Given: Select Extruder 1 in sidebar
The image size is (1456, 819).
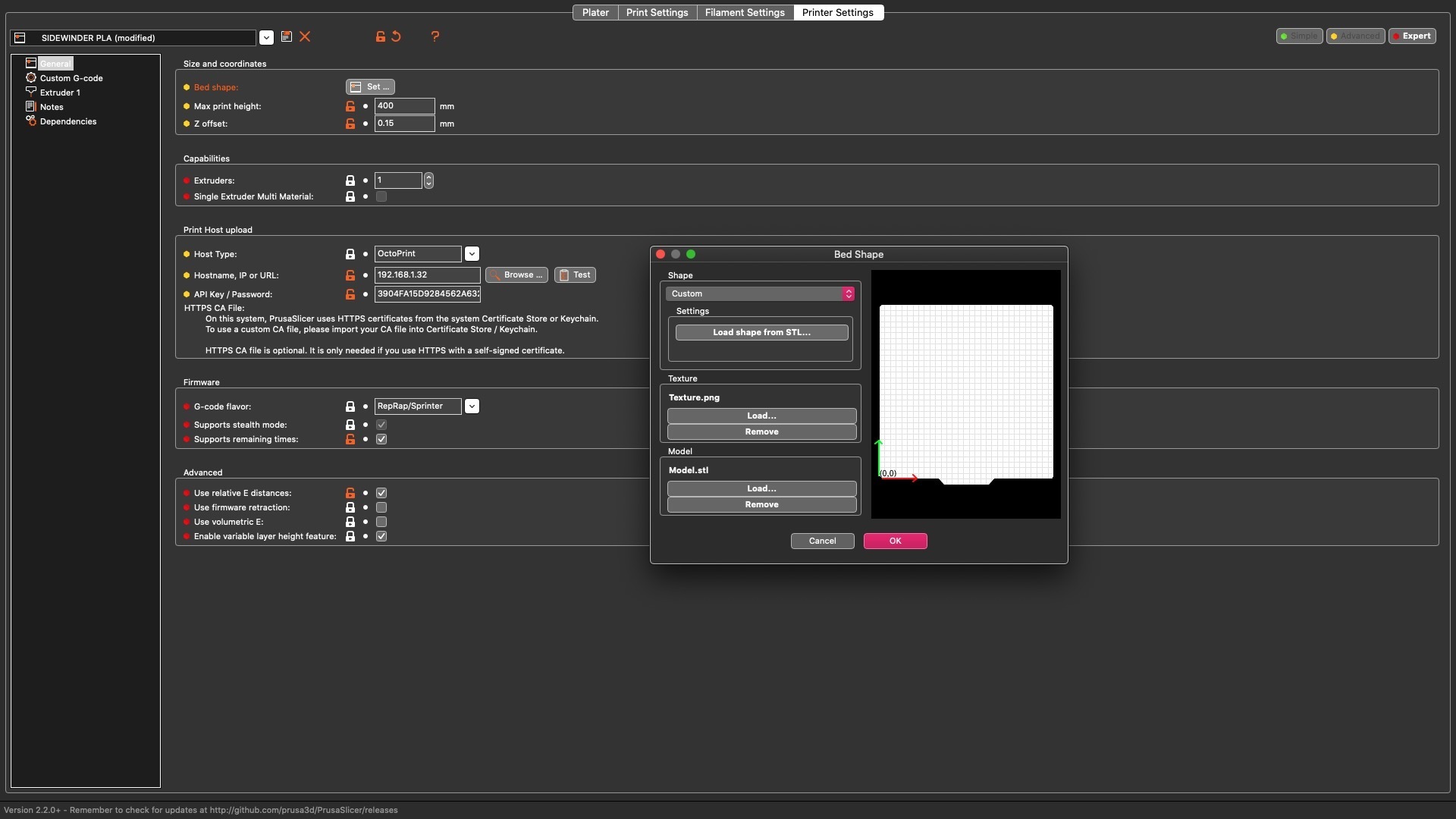Looking at the screenshot, I should click(60, 93).
